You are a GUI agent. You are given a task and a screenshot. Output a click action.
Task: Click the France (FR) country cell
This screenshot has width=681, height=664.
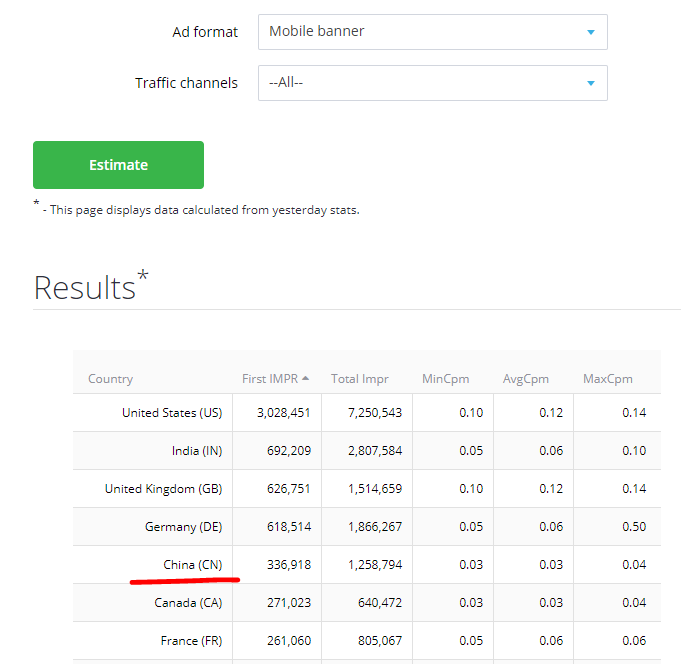pyautogui.click(x=191, y=641)
